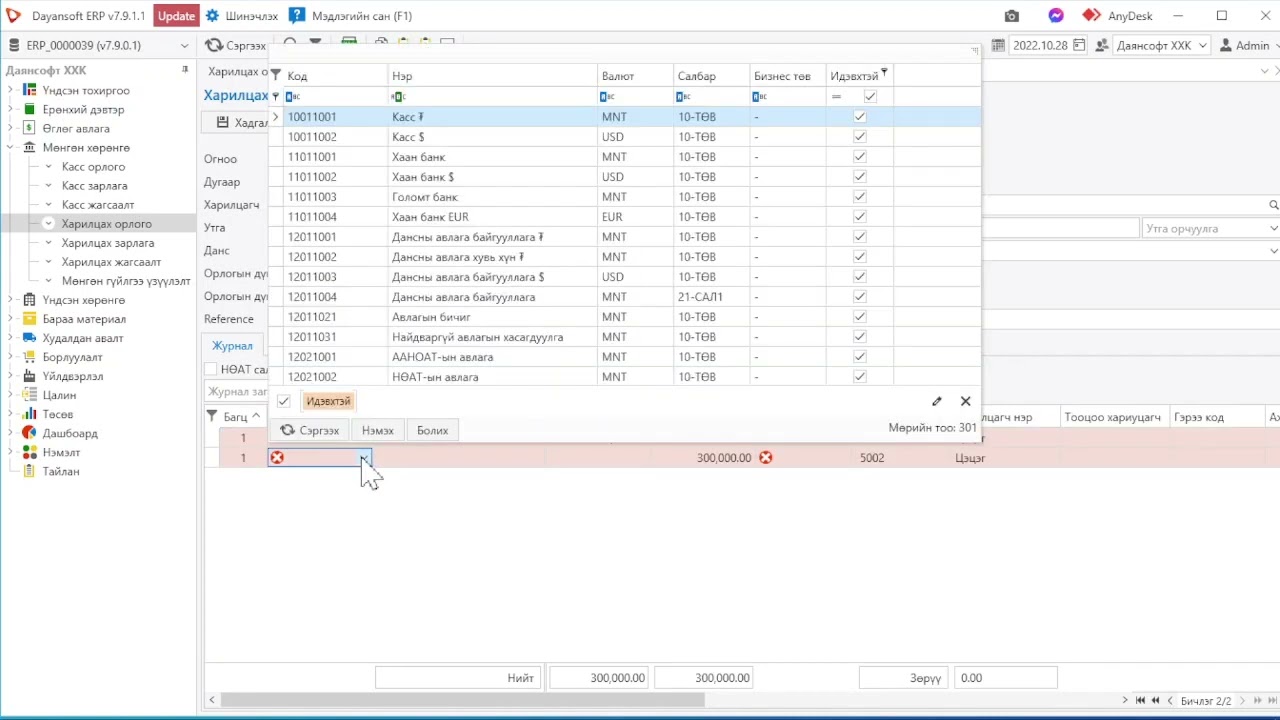Click Худалдан авалт module icon
Screen dimensions: 1280x720
click(x=29, y=338)
